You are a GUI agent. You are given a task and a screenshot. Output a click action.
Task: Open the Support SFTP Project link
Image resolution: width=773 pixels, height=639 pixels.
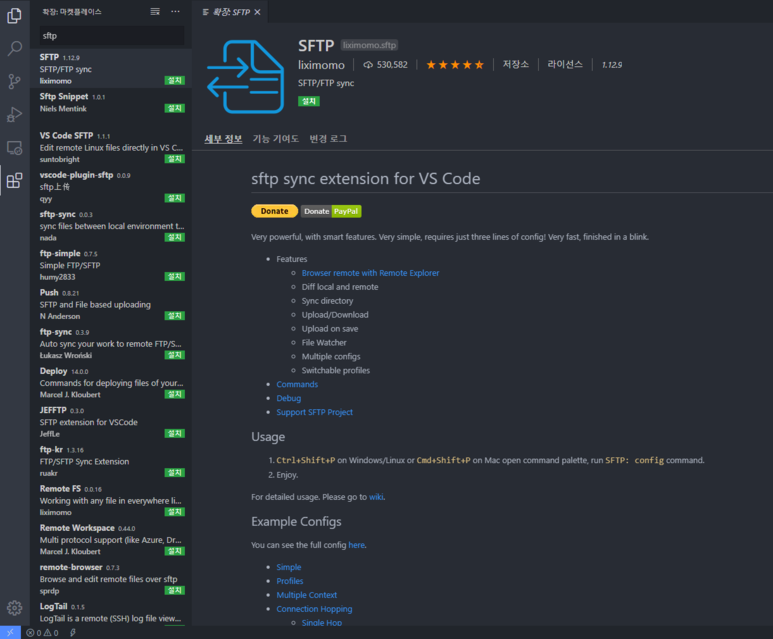click(x=315, y=412)
